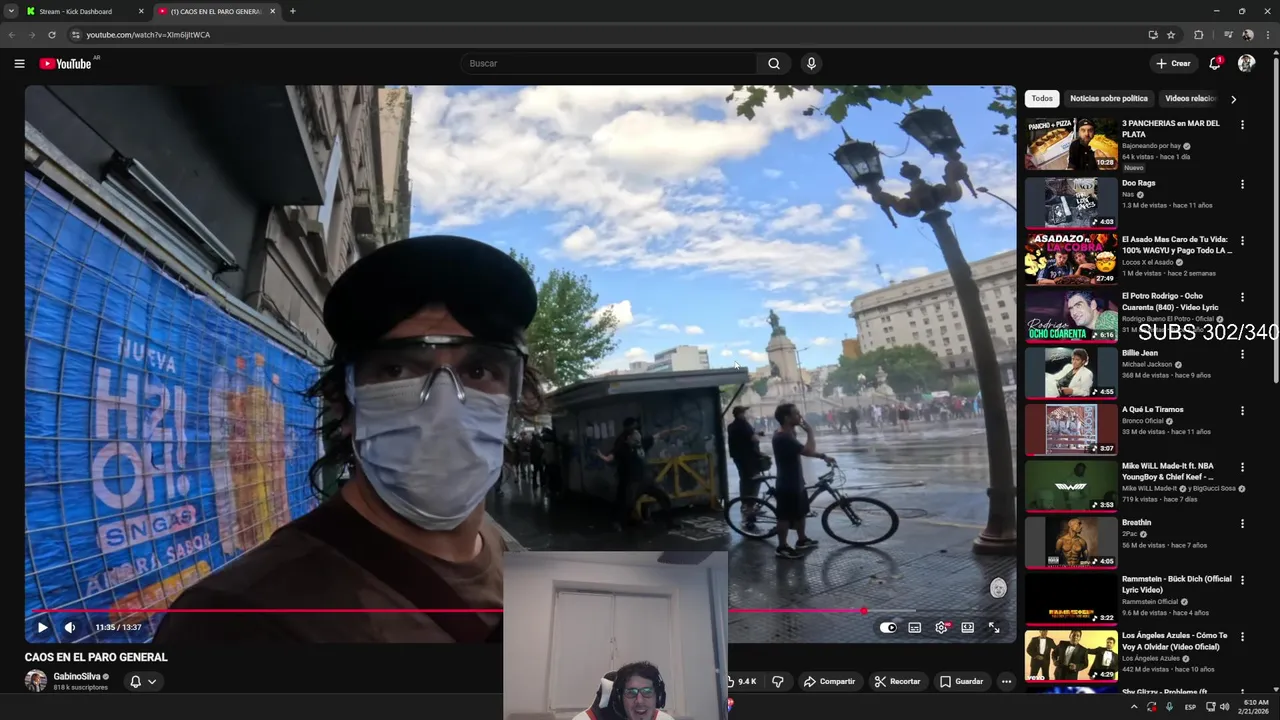Screen dimensions: 1280x720
Task: Mute the video with speaker icon
Action: [70, 627]
